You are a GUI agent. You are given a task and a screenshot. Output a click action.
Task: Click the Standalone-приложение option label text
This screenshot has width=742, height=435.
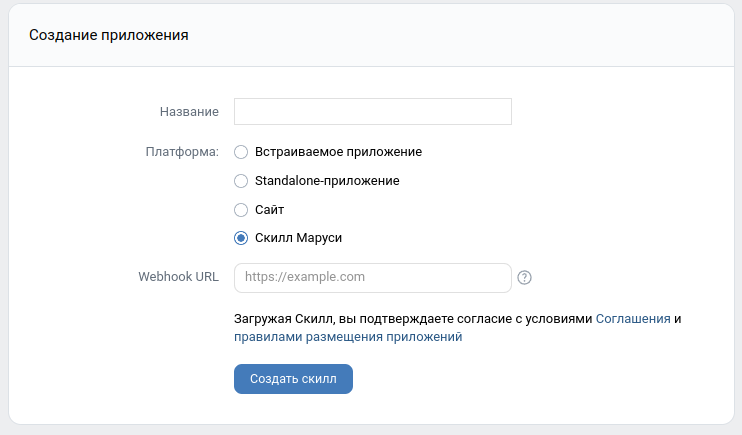[x=327, y=181]
